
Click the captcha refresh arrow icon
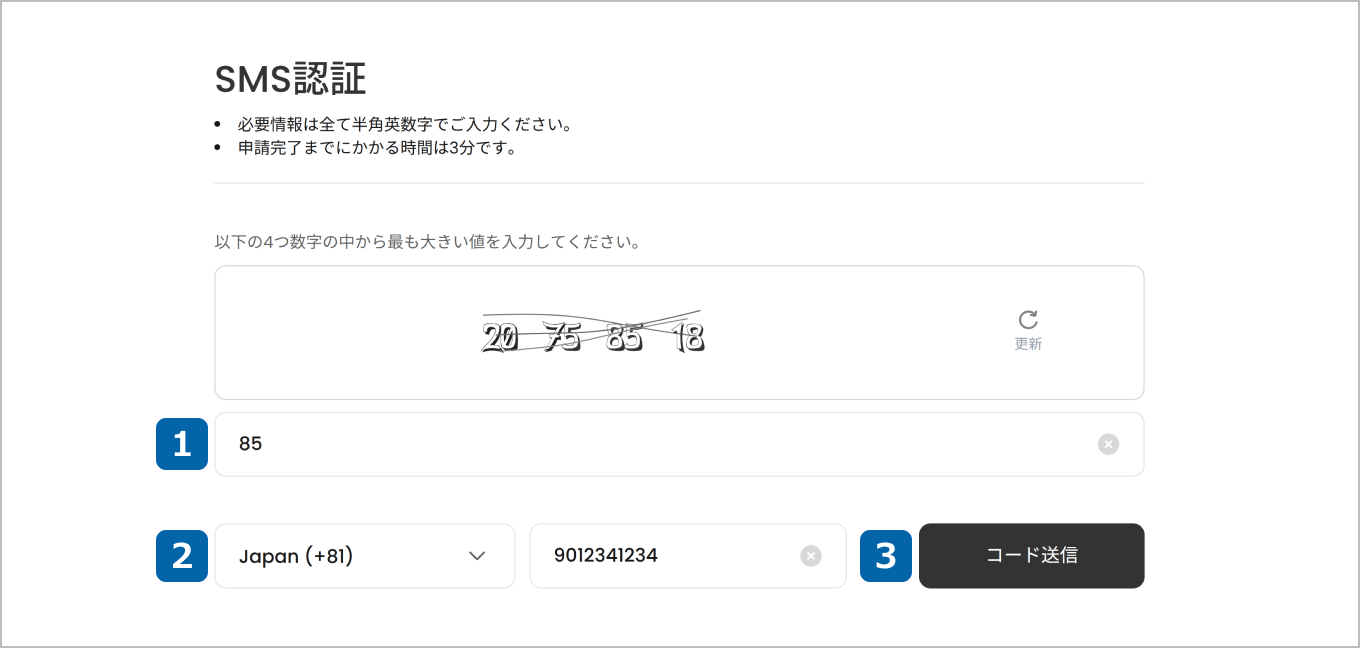pyautogui.click(x=1028, y=320)
